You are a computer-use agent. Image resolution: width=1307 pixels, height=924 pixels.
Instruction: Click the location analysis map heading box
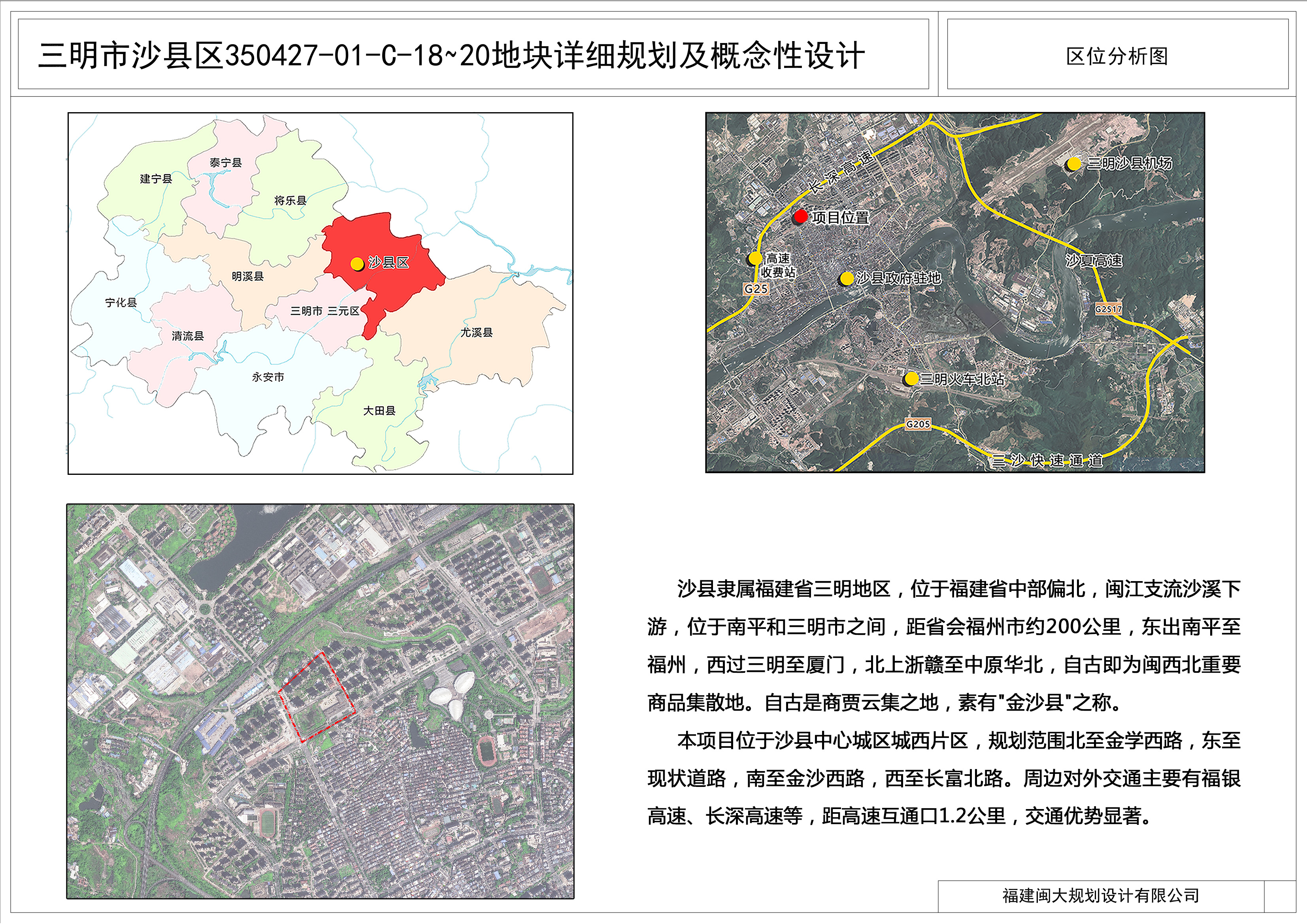pos(1117,55)
